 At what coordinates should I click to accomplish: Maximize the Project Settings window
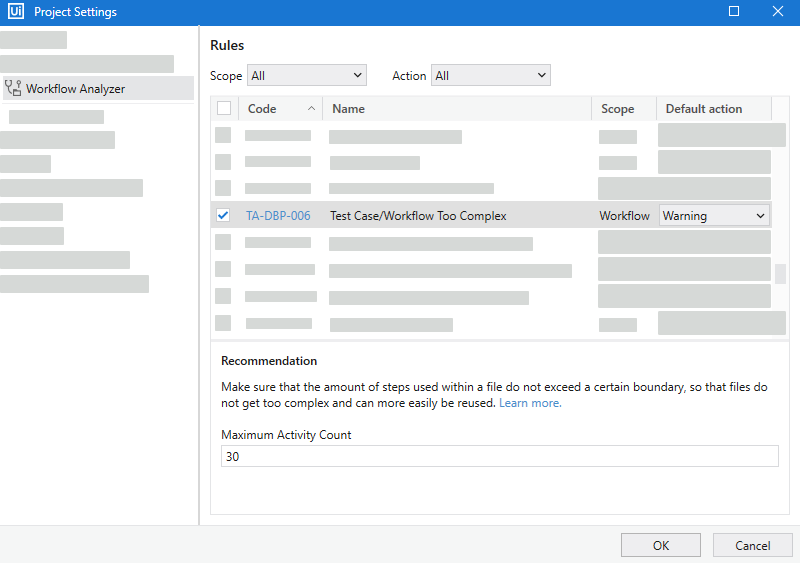point(734,12)
